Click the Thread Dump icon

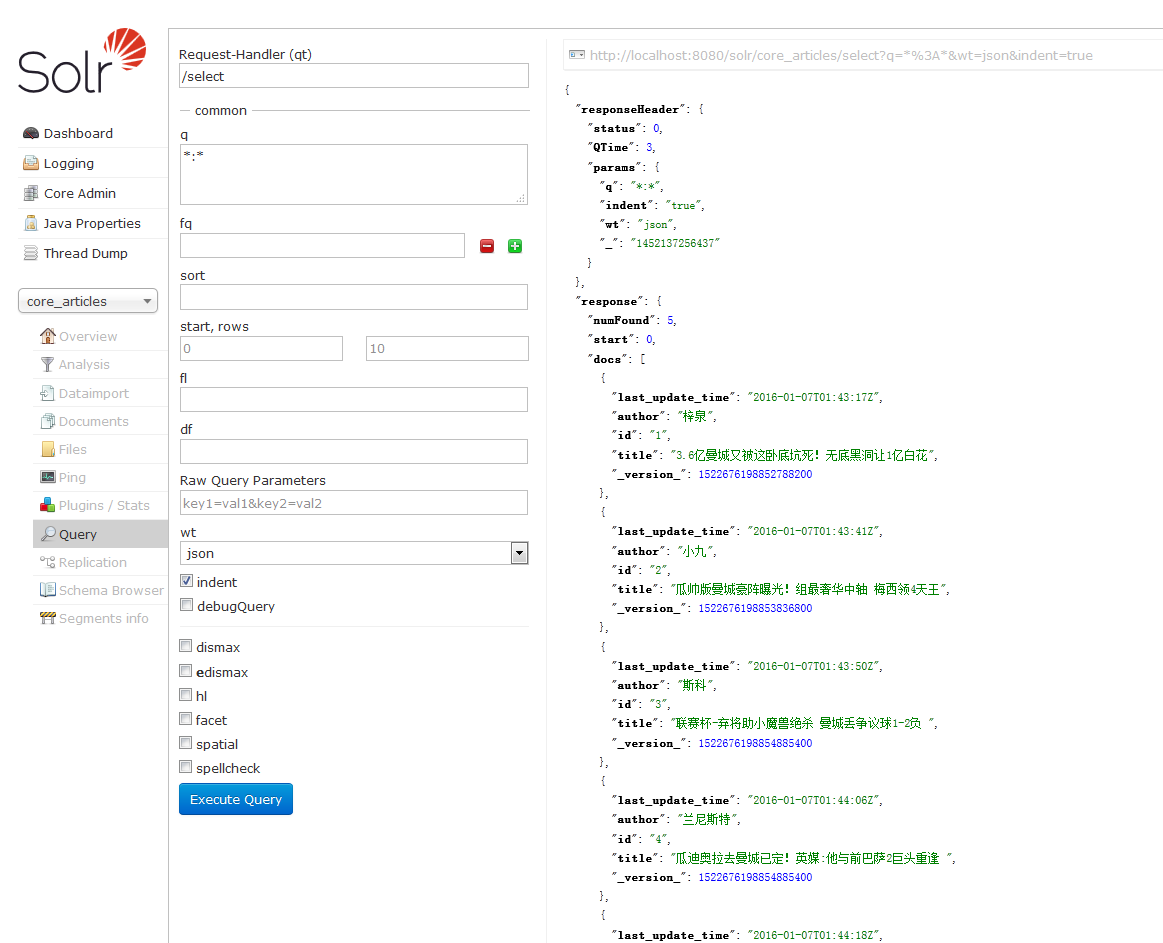point(31,253)
